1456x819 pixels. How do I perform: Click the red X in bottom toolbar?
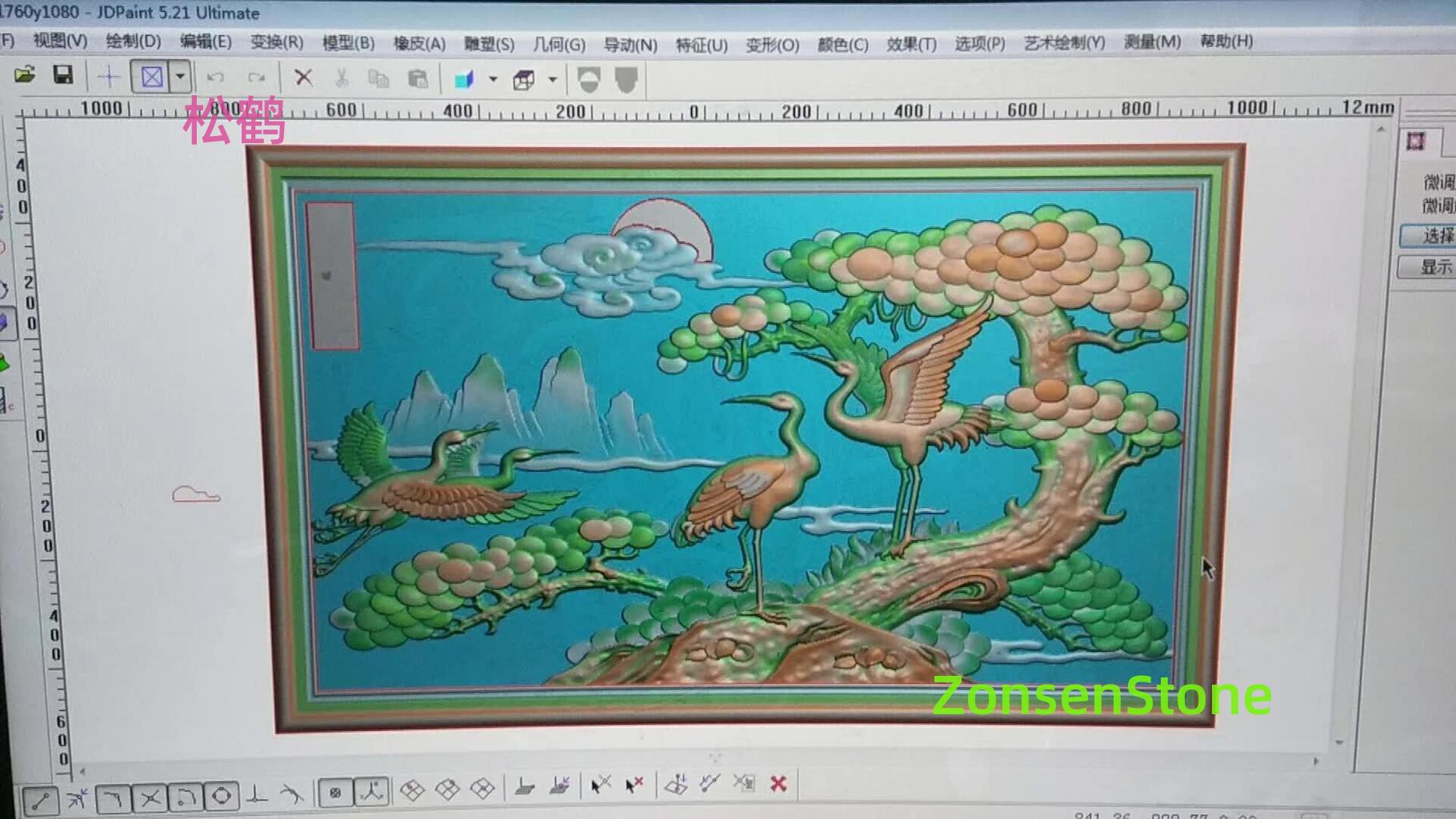(x=778, y=784)
